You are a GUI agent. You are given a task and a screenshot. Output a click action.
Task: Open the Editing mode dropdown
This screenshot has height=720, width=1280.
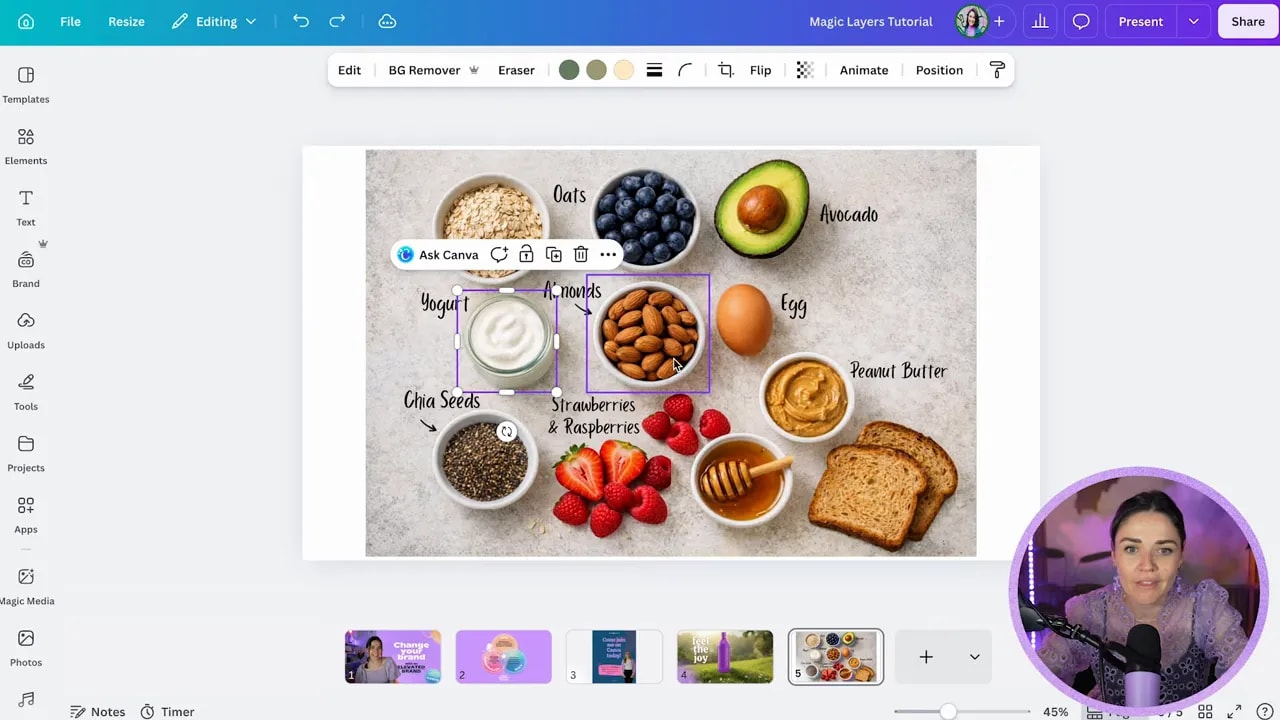pyautogui.click(x=214, y=21)
